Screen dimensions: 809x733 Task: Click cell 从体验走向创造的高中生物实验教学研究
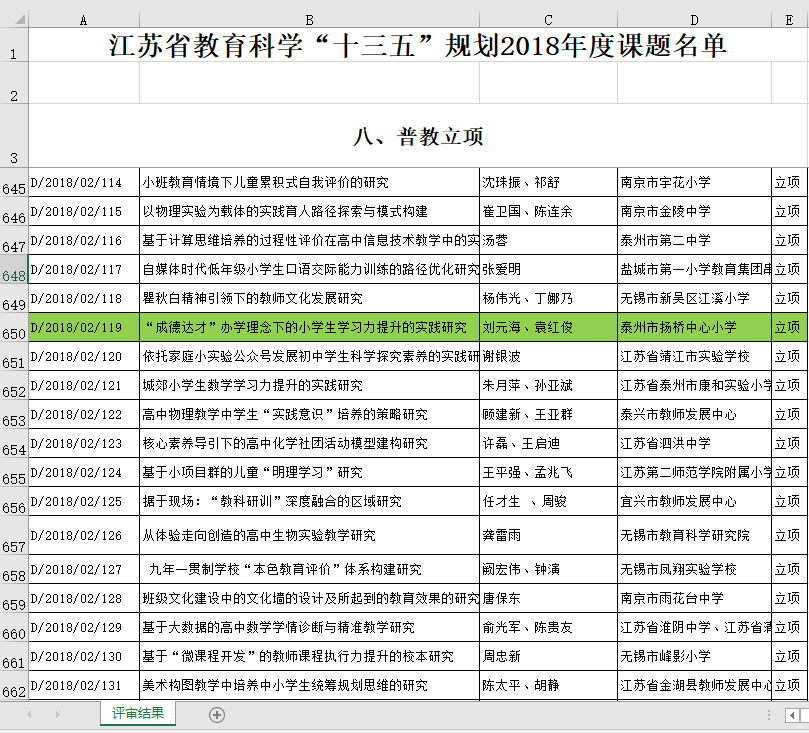pos(309,536)
